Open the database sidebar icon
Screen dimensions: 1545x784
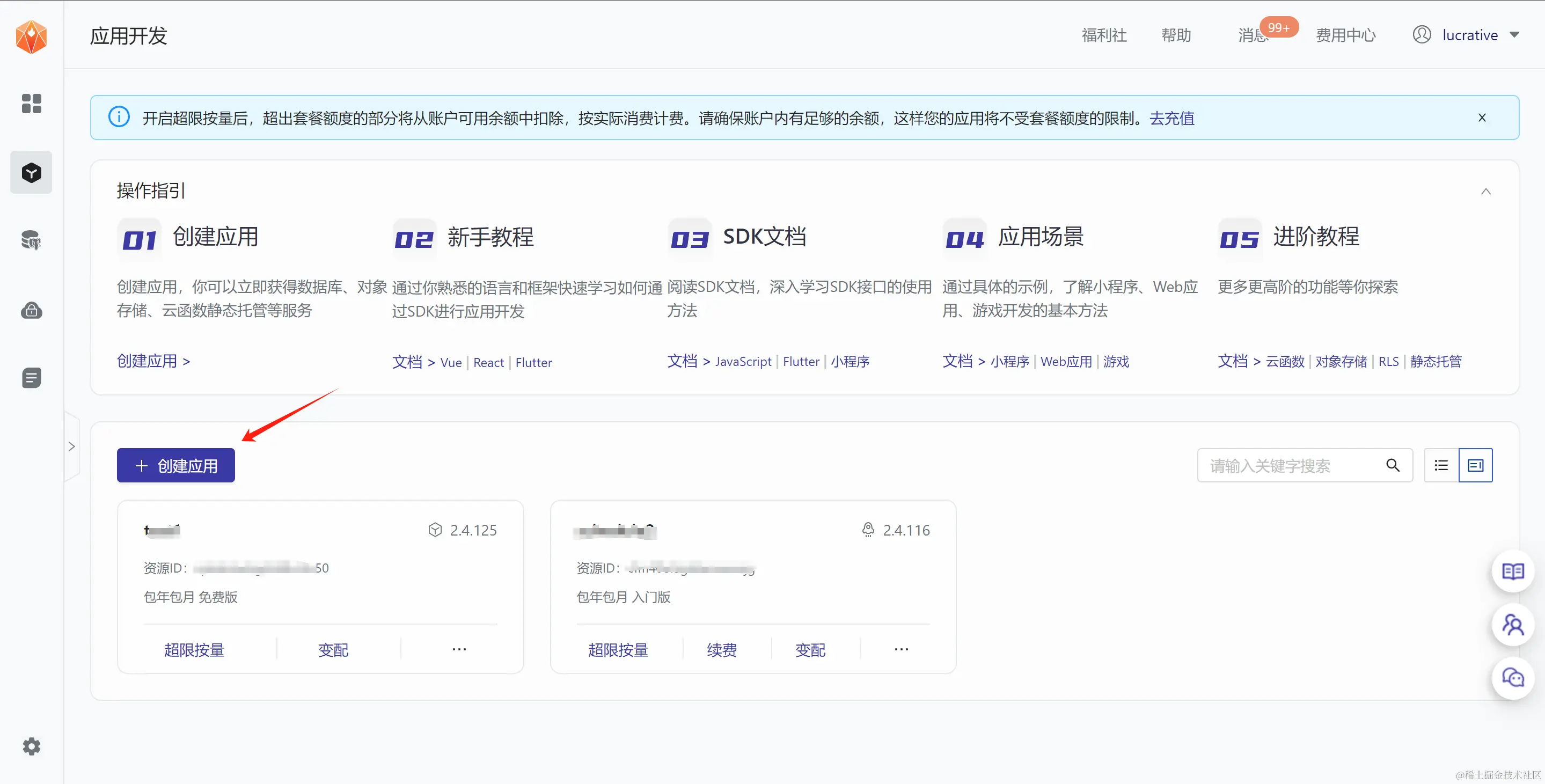pos(31,240)
